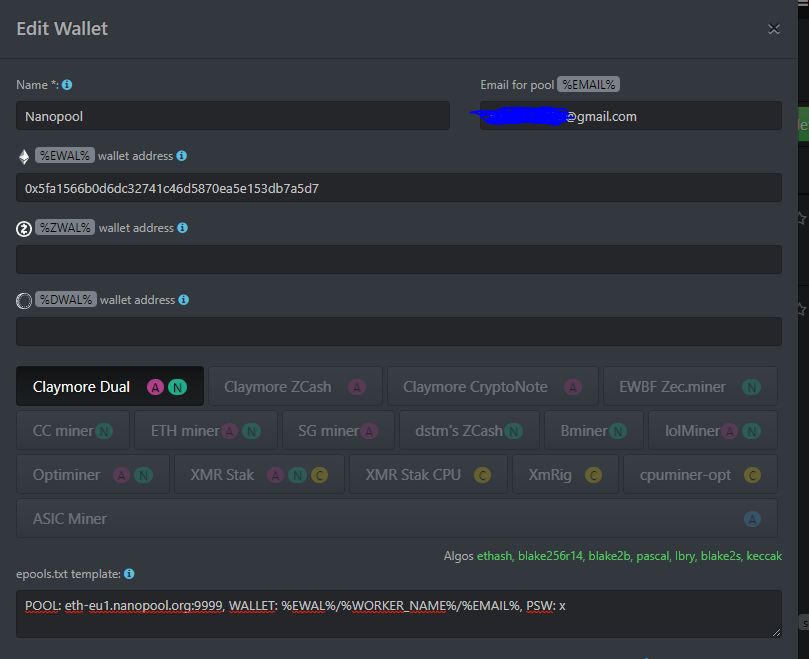Click the Ethereum coin icon

pos(24,156)
